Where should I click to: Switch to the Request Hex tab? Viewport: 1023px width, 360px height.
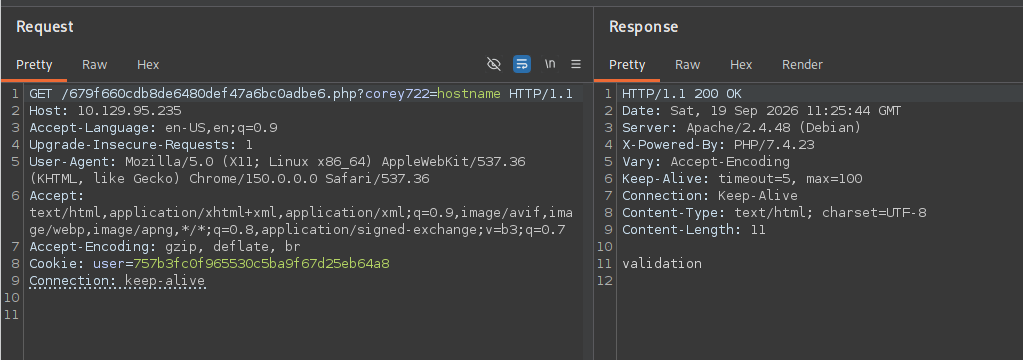(x=148, y=65)
